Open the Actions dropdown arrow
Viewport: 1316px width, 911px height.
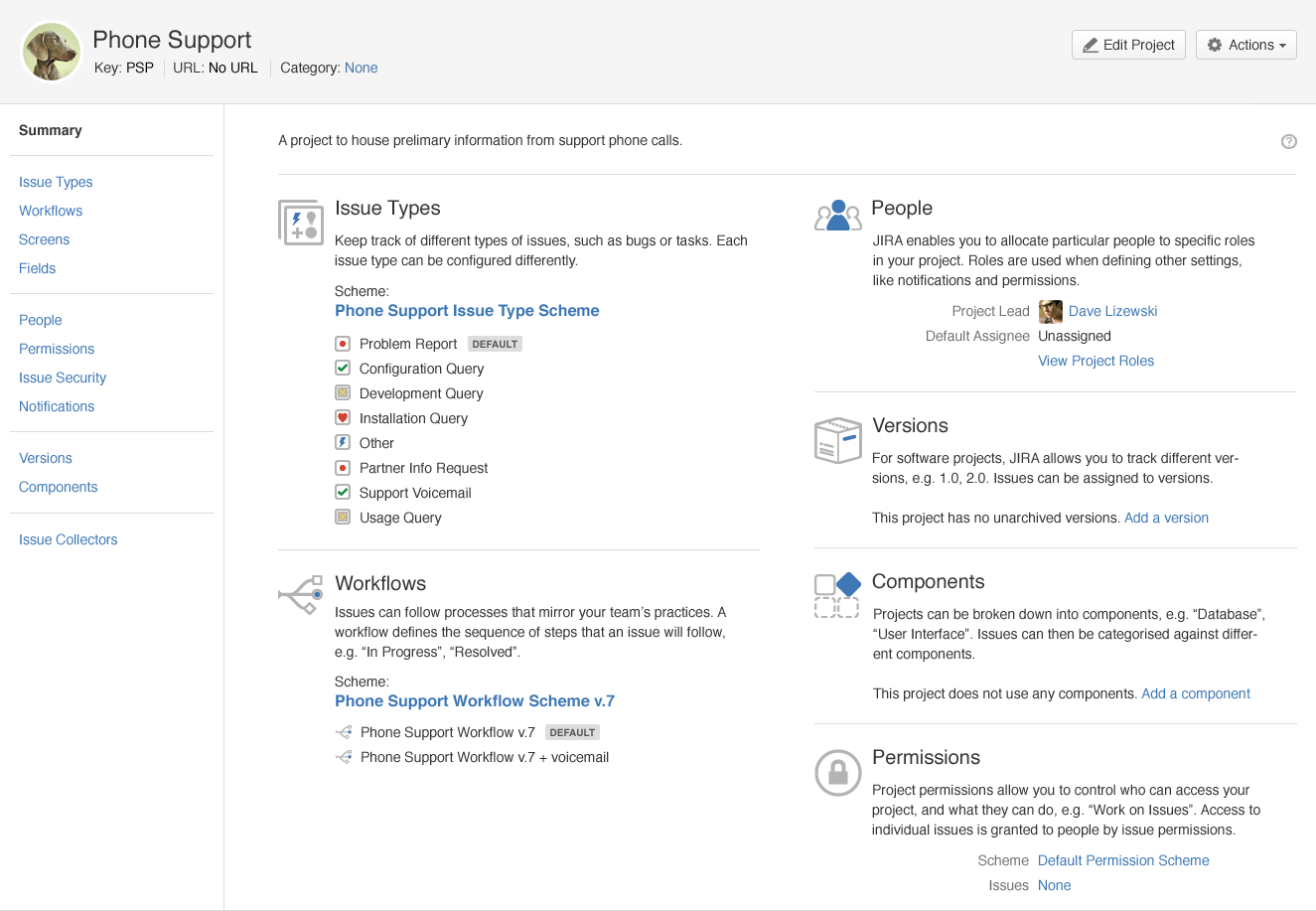1282,46
